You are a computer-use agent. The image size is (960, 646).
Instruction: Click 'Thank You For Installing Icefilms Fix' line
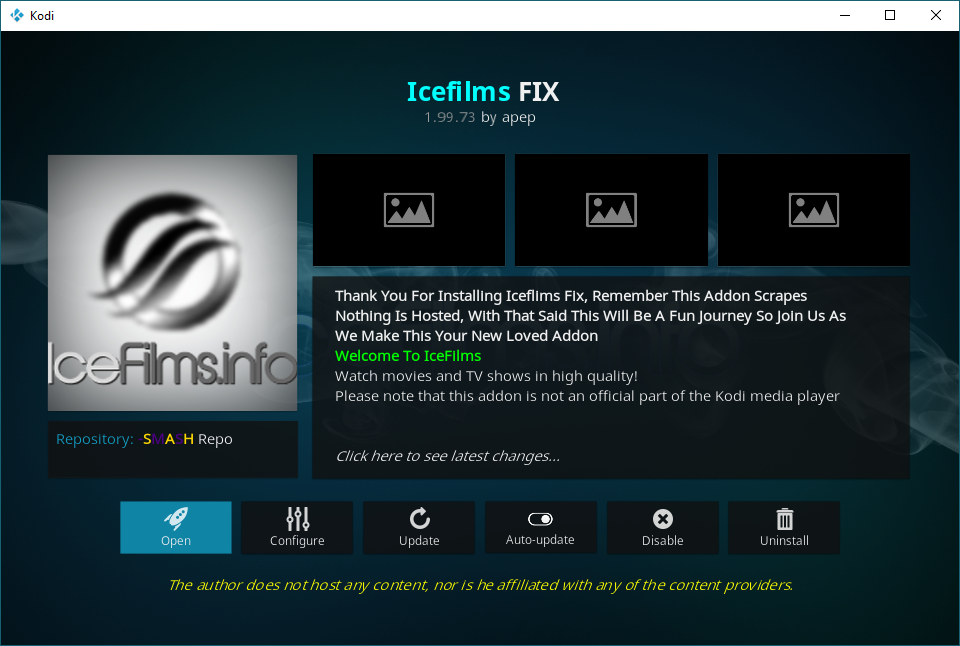[x=571, y=296]
